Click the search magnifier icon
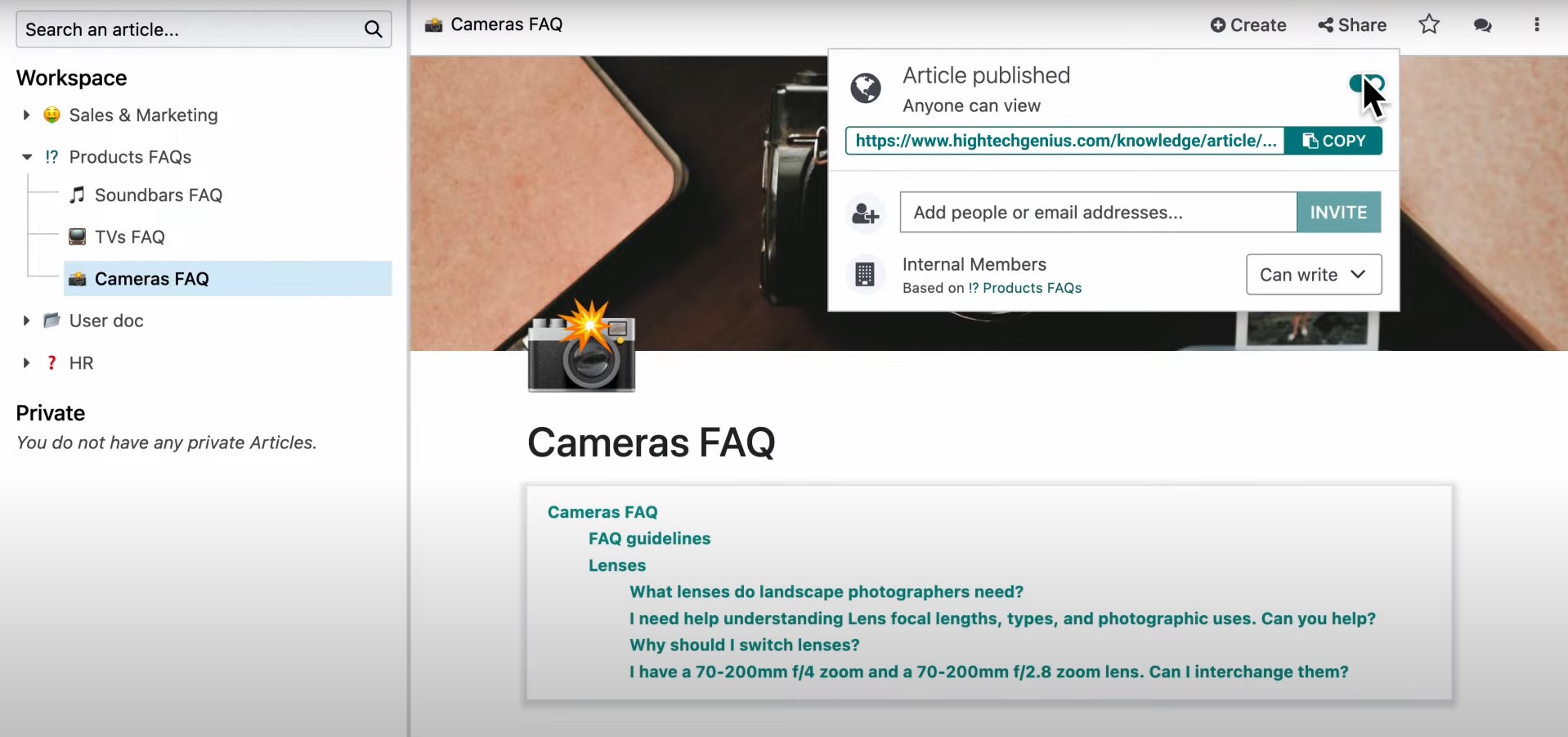This screenshot has width=1568, height=737. pos(373,29)
